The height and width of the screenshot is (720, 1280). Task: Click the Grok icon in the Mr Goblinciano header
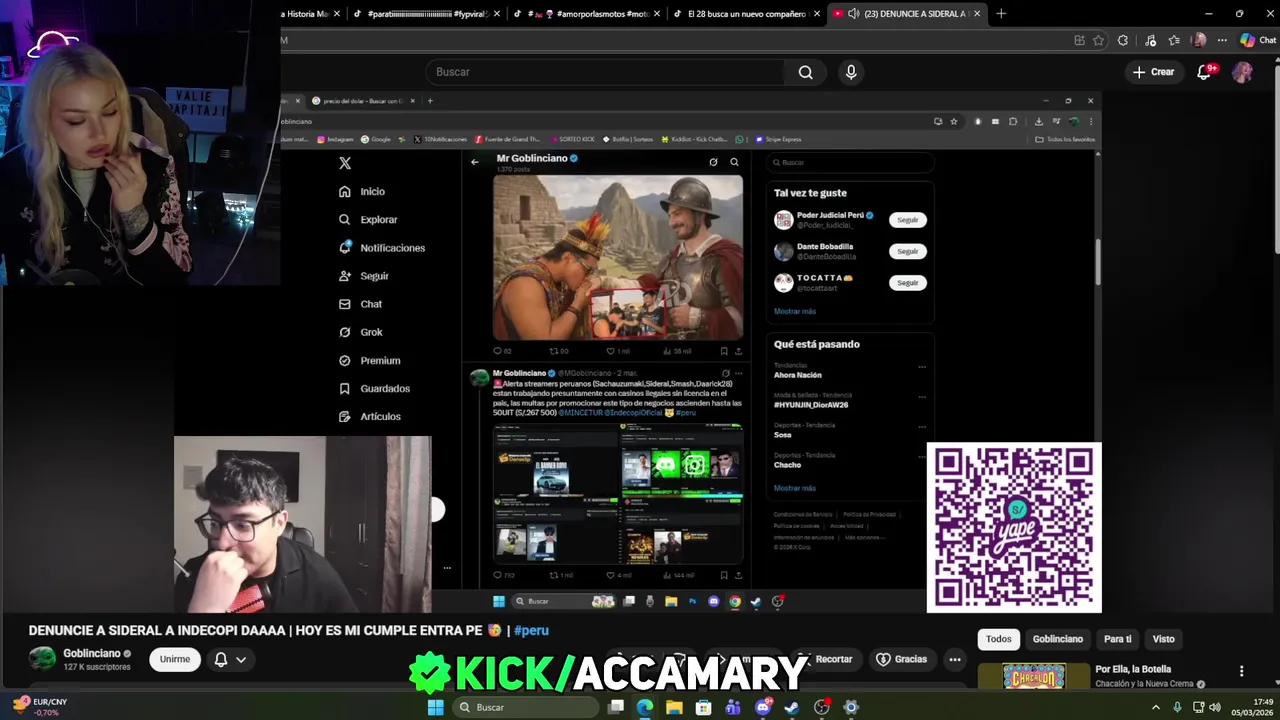click(713, 161)
